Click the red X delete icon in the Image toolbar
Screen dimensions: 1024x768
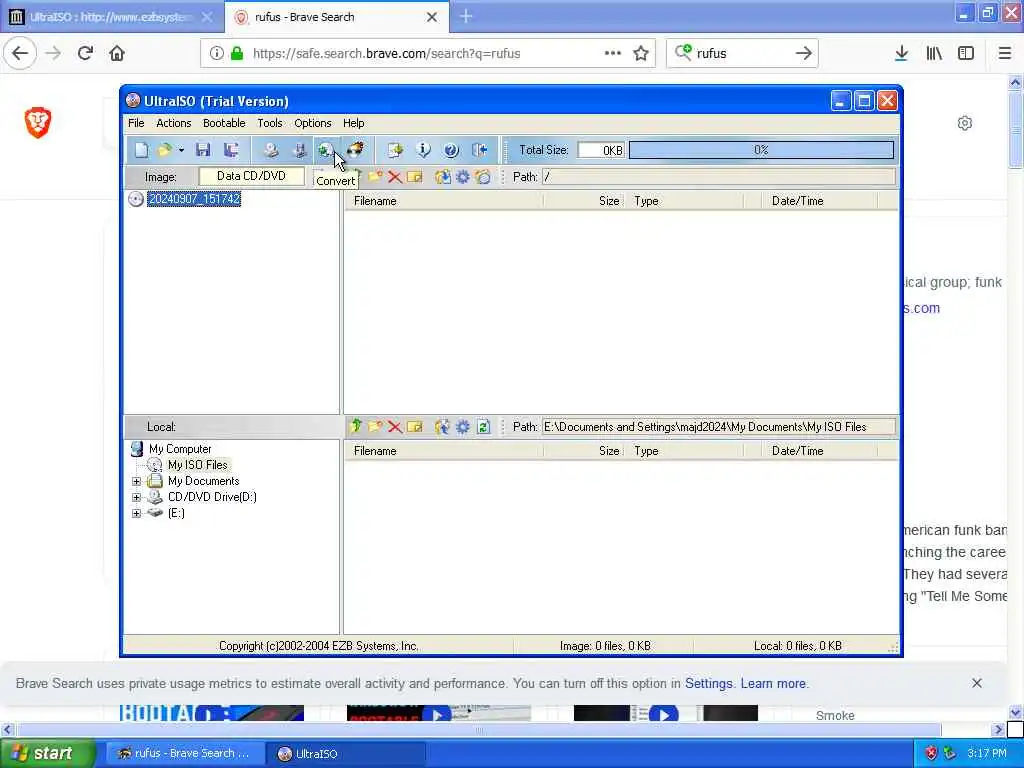394,176
